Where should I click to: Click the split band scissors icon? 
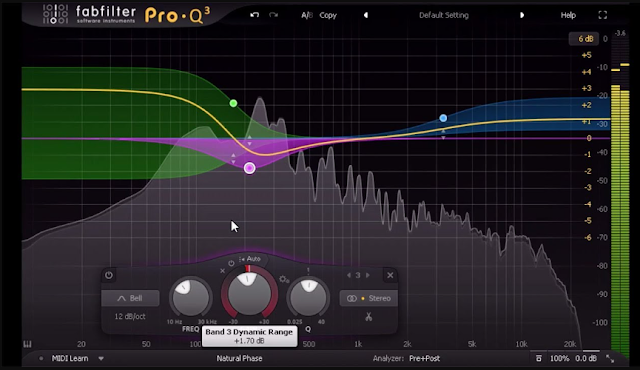(369, 317)
